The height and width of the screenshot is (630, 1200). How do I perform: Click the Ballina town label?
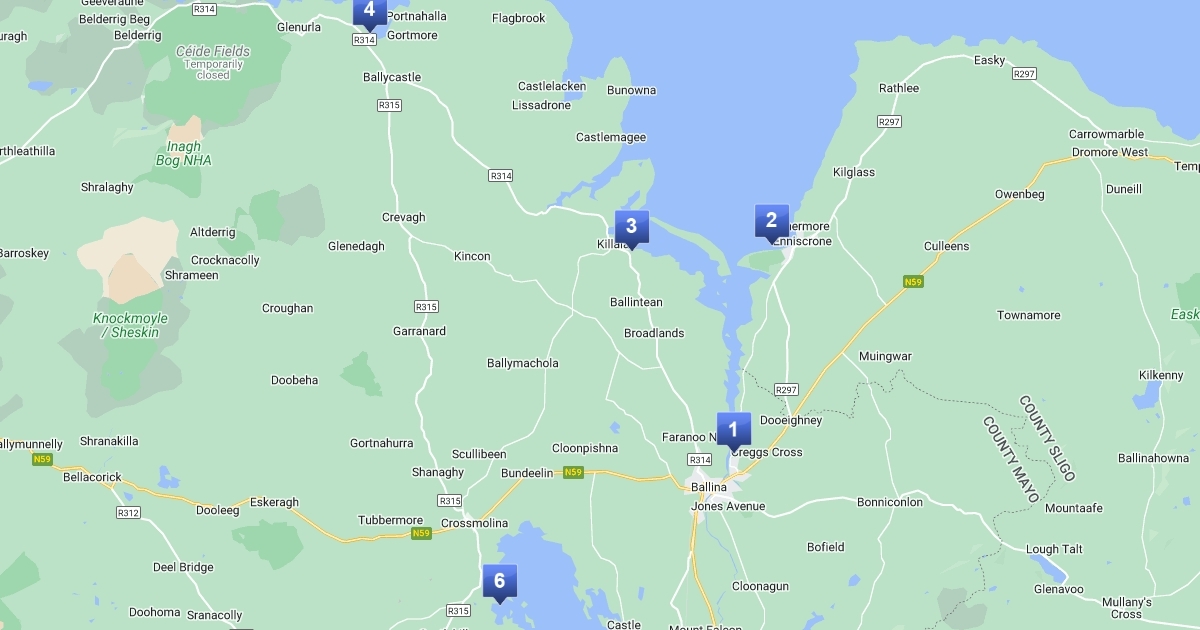point(709,487)
